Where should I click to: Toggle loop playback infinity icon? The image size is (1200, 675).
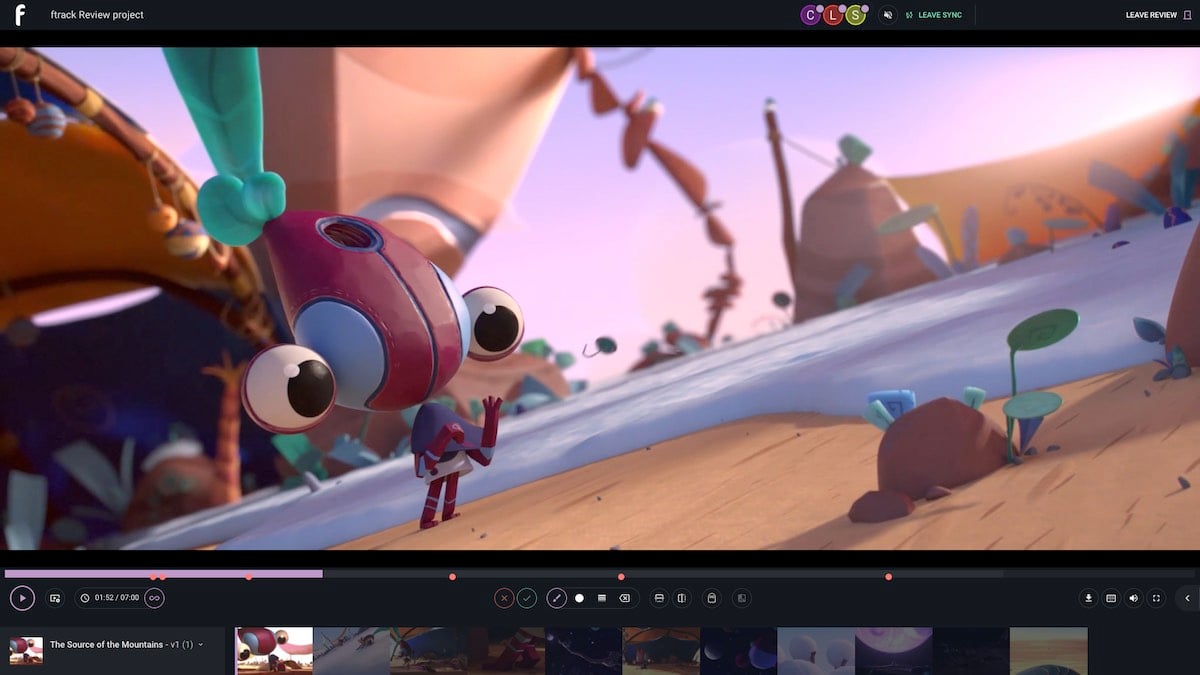click(x=154, y=598)
